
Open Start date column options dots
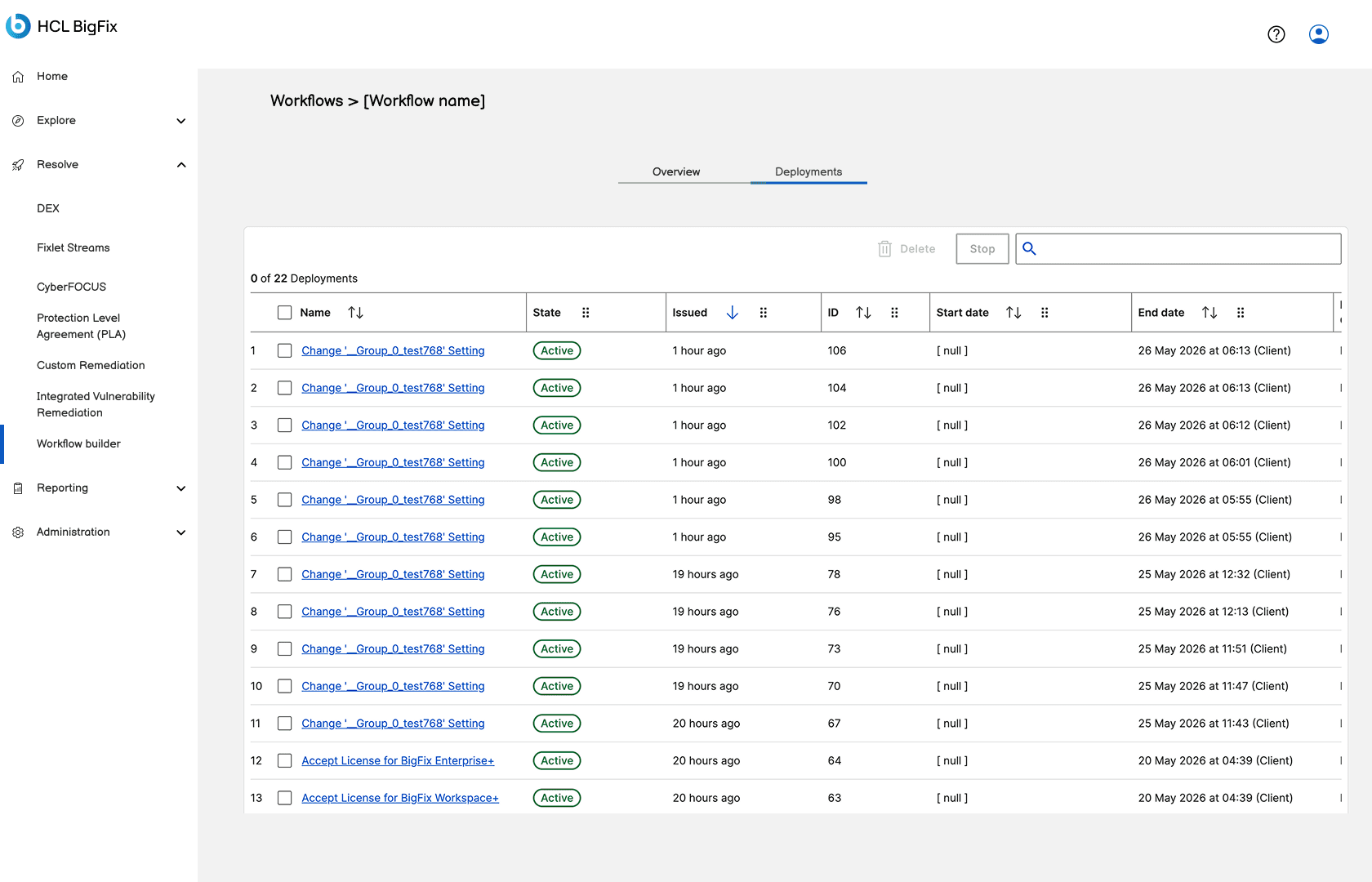click(1045, 313)
